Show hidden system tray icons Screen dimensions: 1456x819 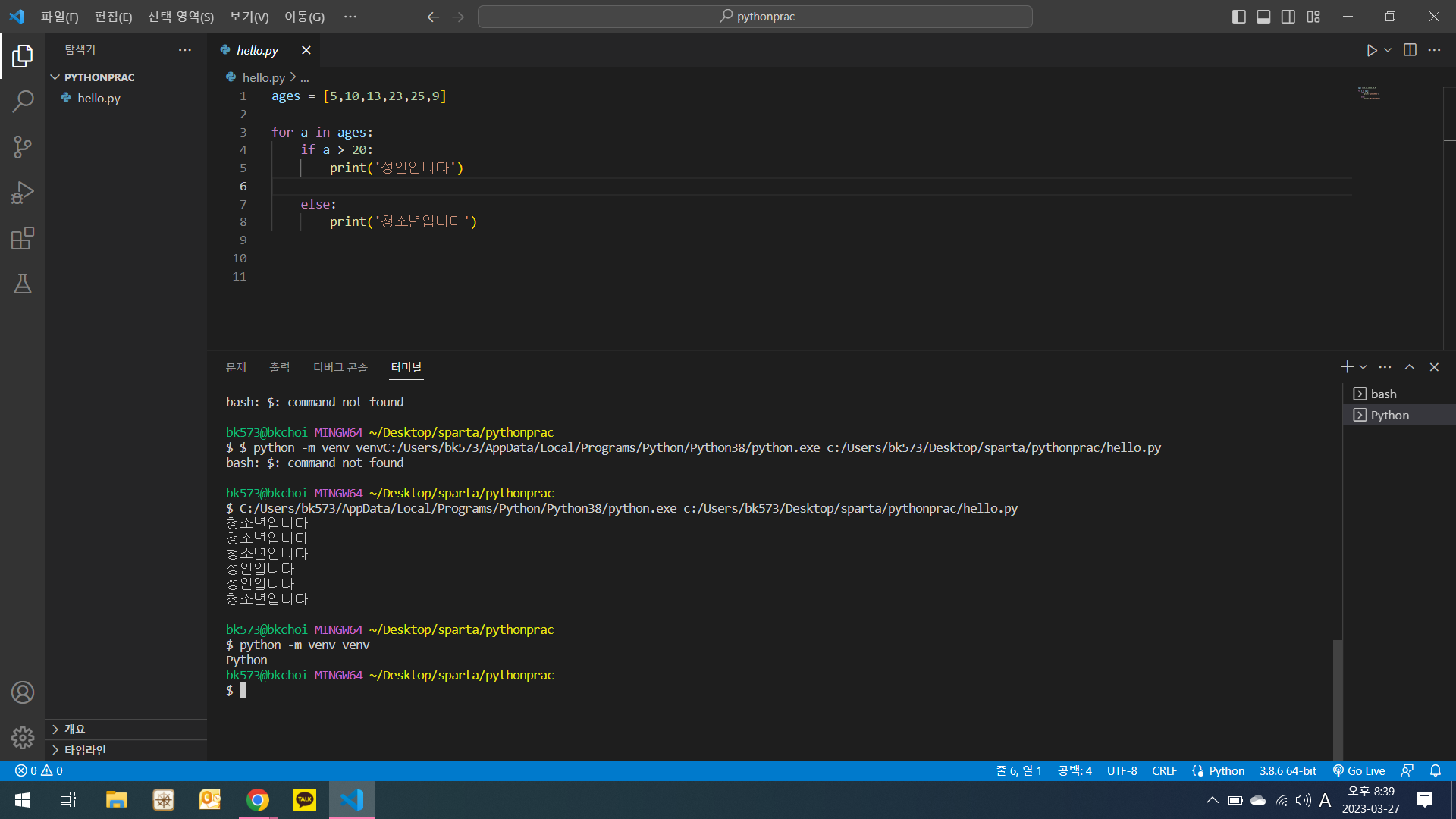pyautogui.click(x=1212, y=800)
